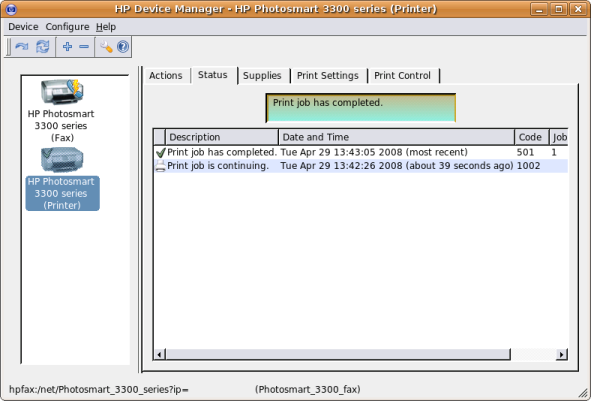
Task: Open the Device menu
Action: point(23,27)
